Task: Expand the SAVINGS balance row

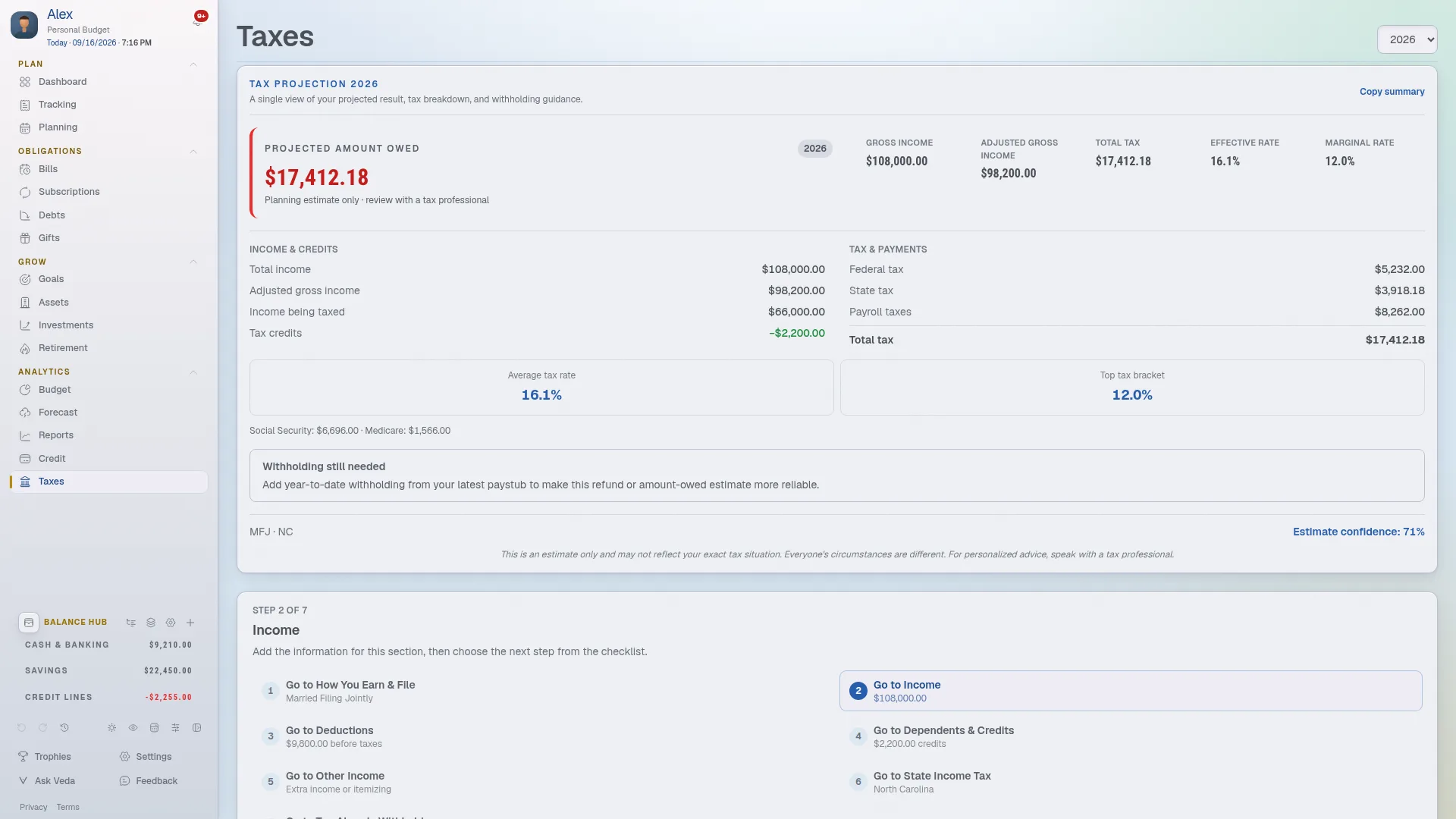Action: pyautogui.click(x=108, y=671)
